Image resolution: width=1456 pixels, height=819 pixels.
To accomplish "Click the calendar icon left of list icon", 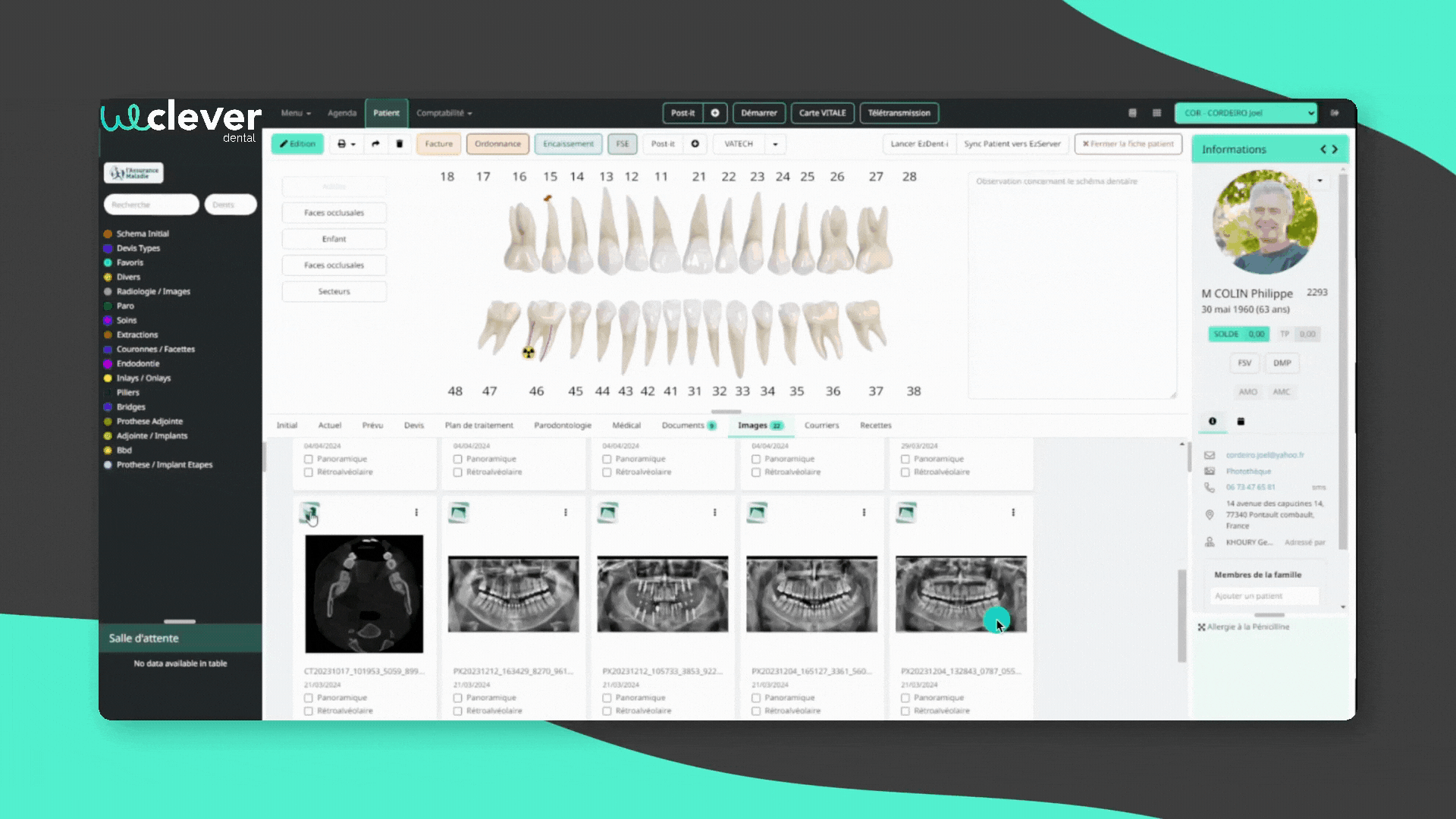I will [x=1132, y=113].
